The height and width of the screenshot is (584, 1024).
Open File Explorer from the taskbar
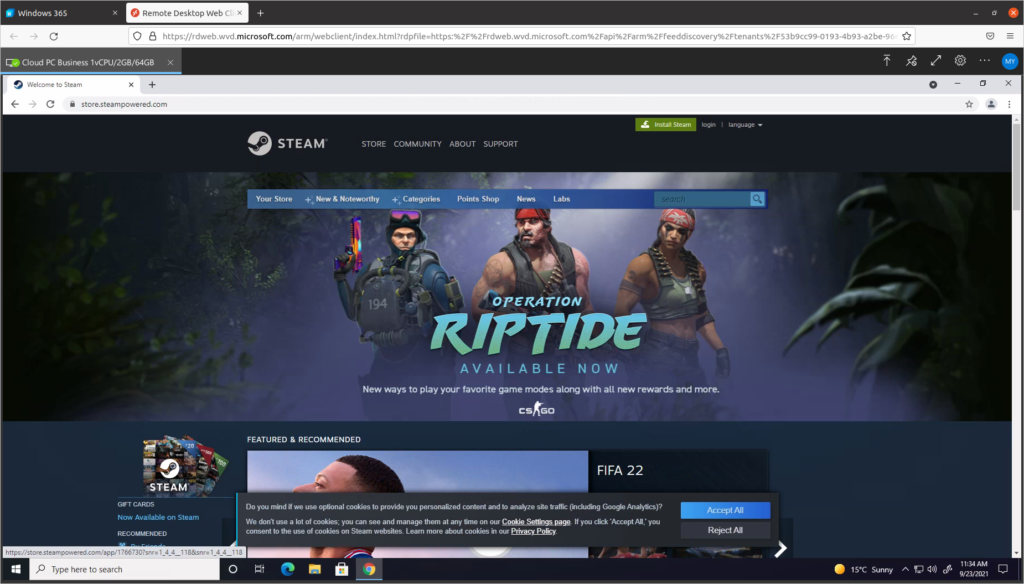[x=315, y=569]
